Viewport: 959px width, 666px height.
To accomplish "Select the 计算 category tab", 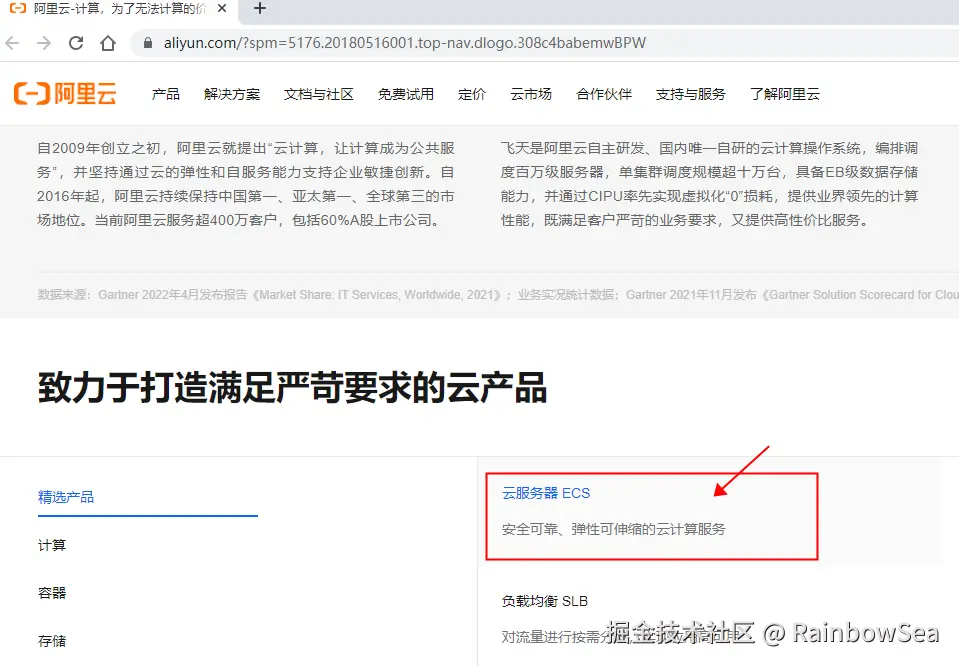I will point(52,545).
